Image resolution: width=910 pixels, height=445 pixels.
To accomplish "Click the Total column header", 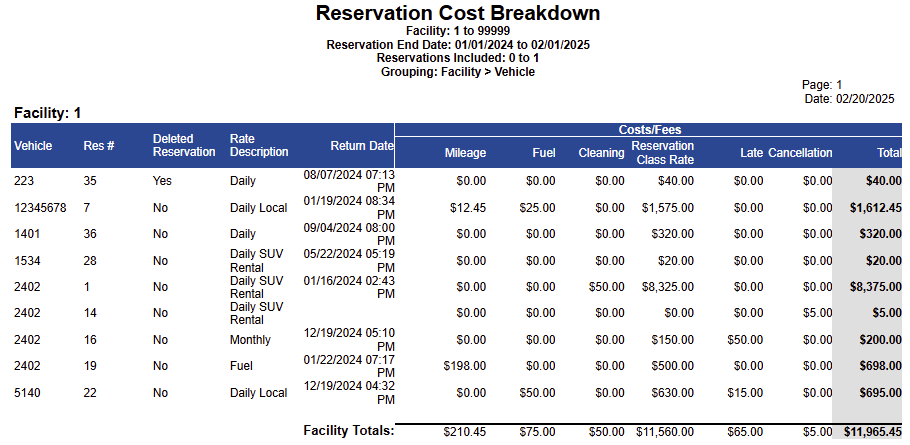I will coord(888,153).
